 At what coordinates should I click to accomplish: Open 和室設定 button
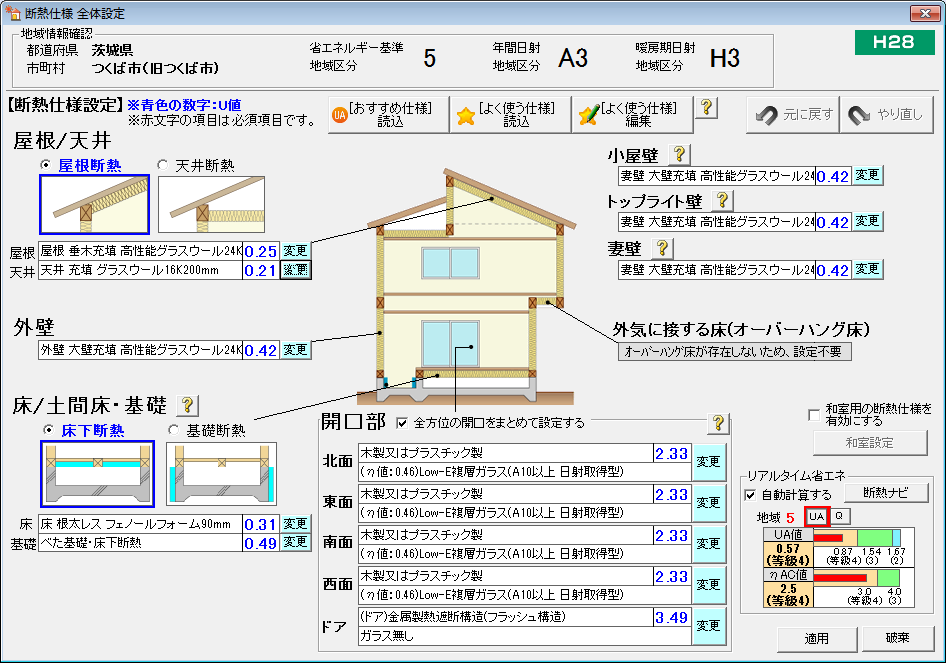[x=870, y=443]
